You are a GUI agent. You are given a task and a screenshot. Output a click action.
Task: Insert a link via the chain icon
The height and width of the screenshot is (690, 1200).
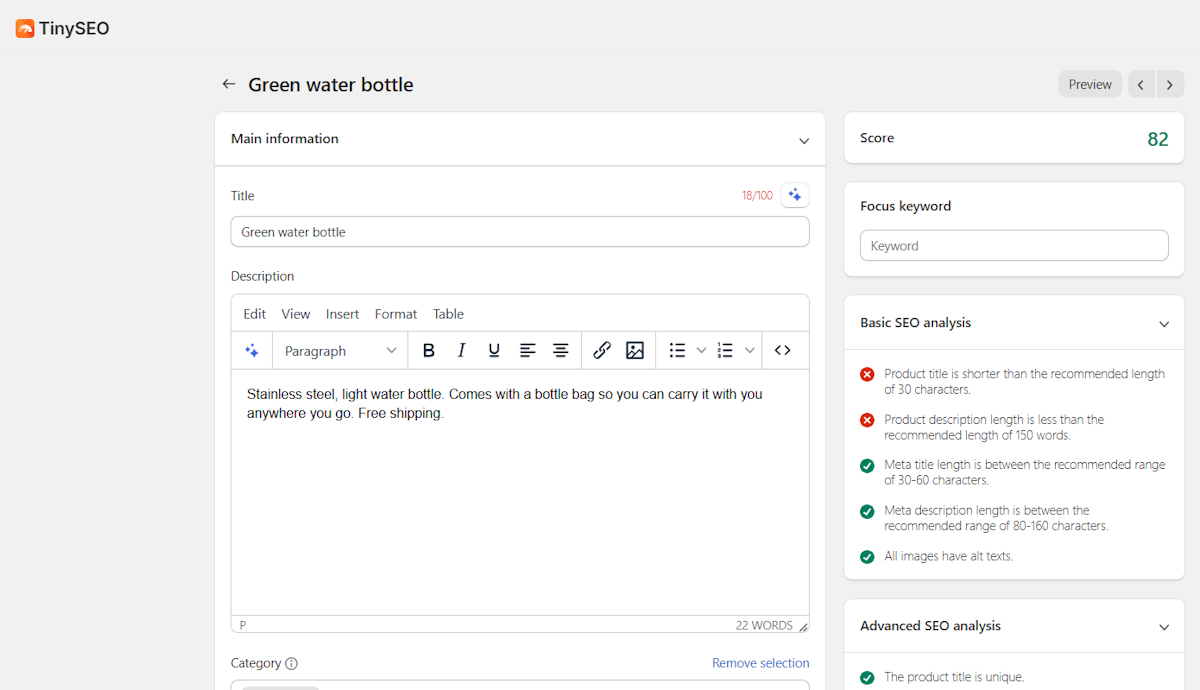pos(602,351)
